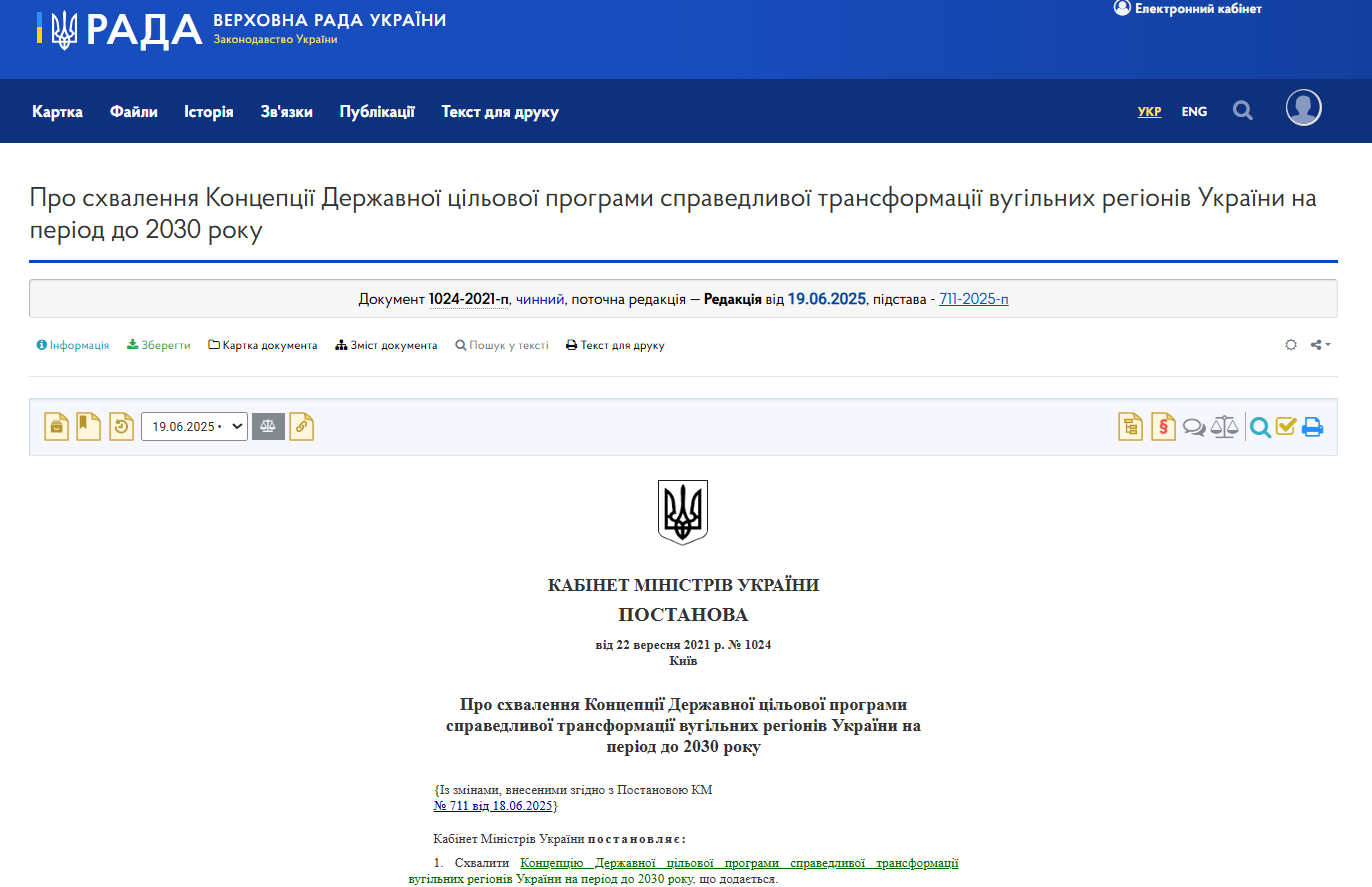Click the Картка документа link
The height and width of the screenshot is (887, 1372).
(263, 345)
